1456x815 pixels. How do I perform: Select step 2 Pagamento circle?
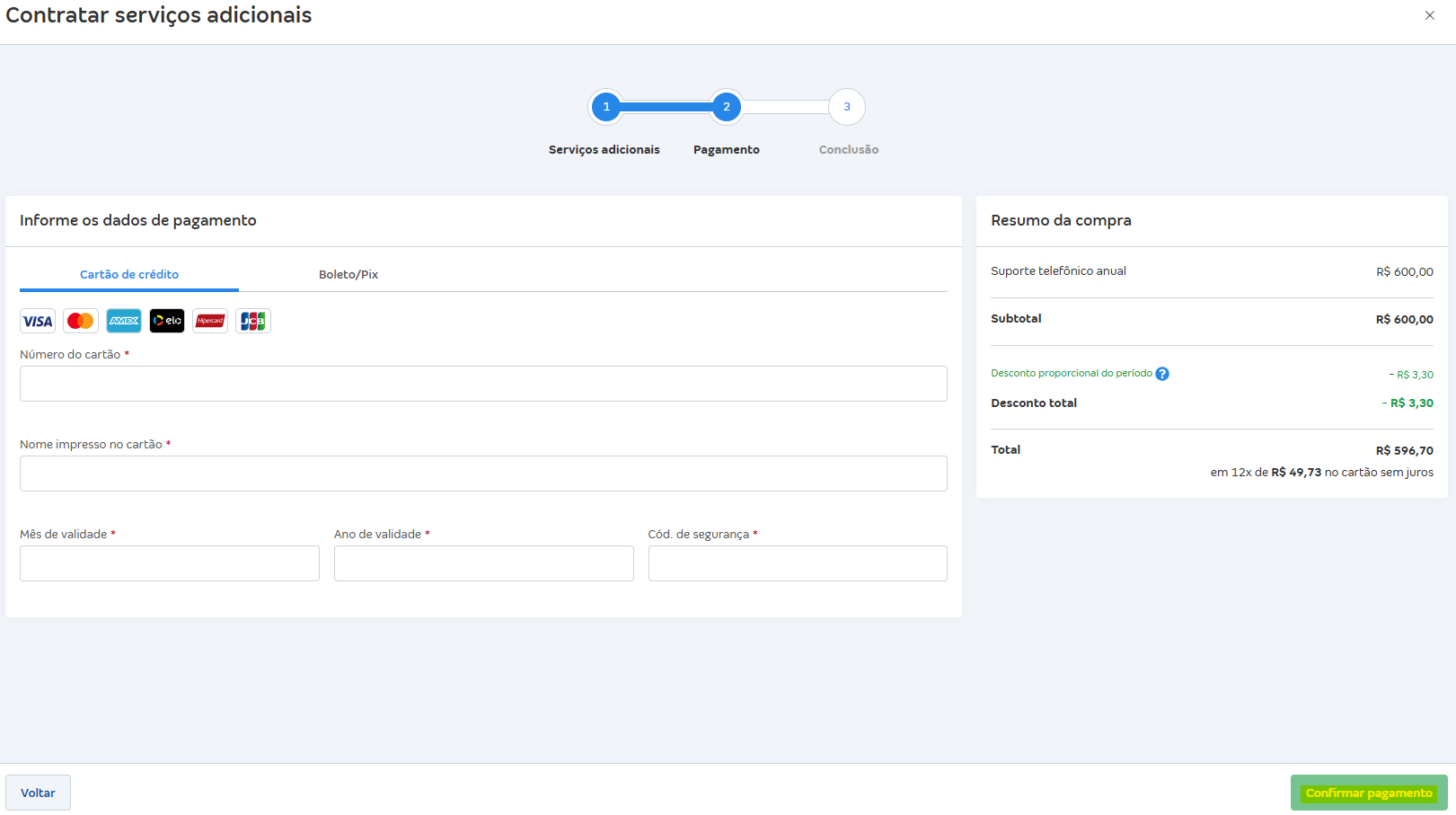[727, 107]
